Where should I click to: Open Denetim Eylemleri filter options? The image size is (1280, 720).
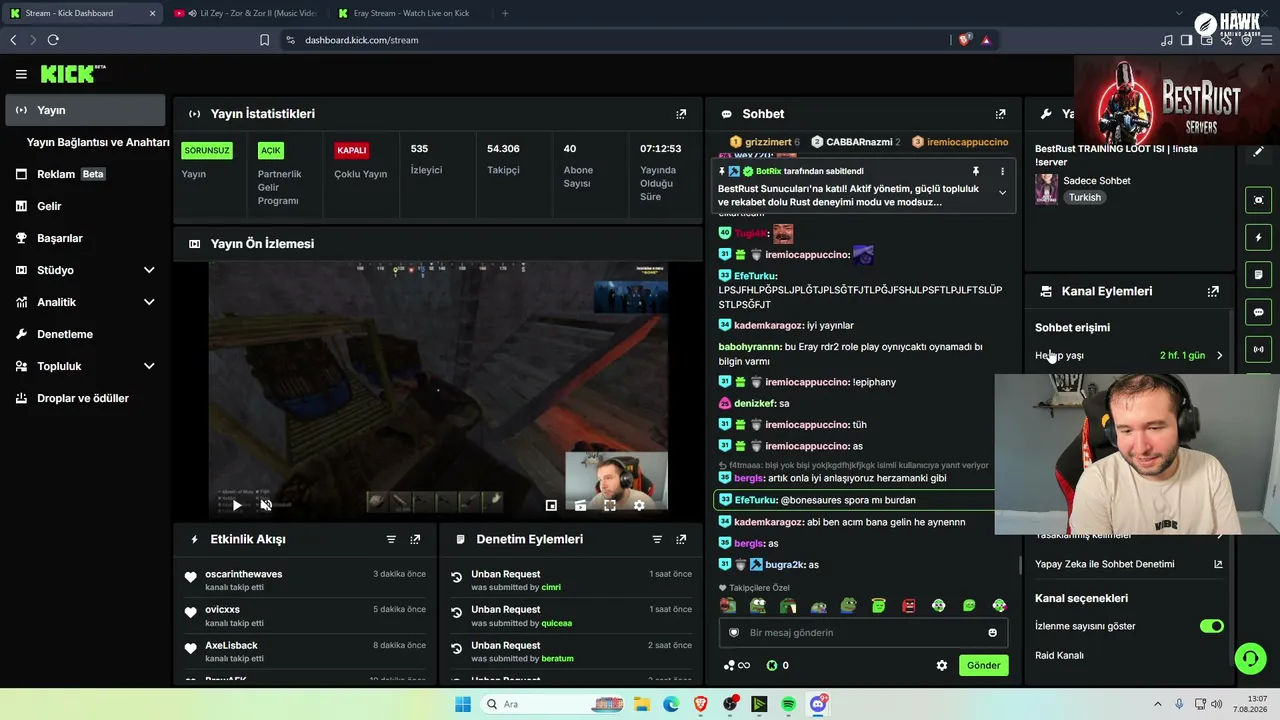tap(657, 539)
